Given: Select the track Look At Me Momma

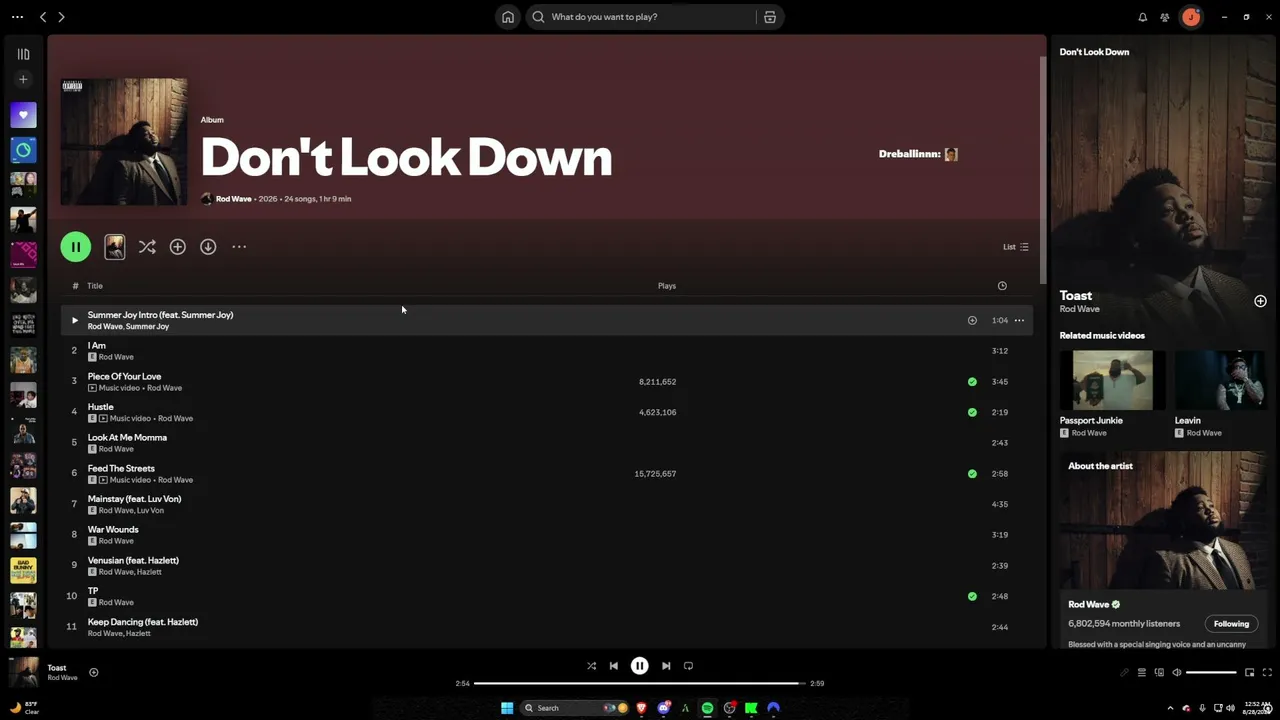Looking at the screenshot, I should [546, 443].
